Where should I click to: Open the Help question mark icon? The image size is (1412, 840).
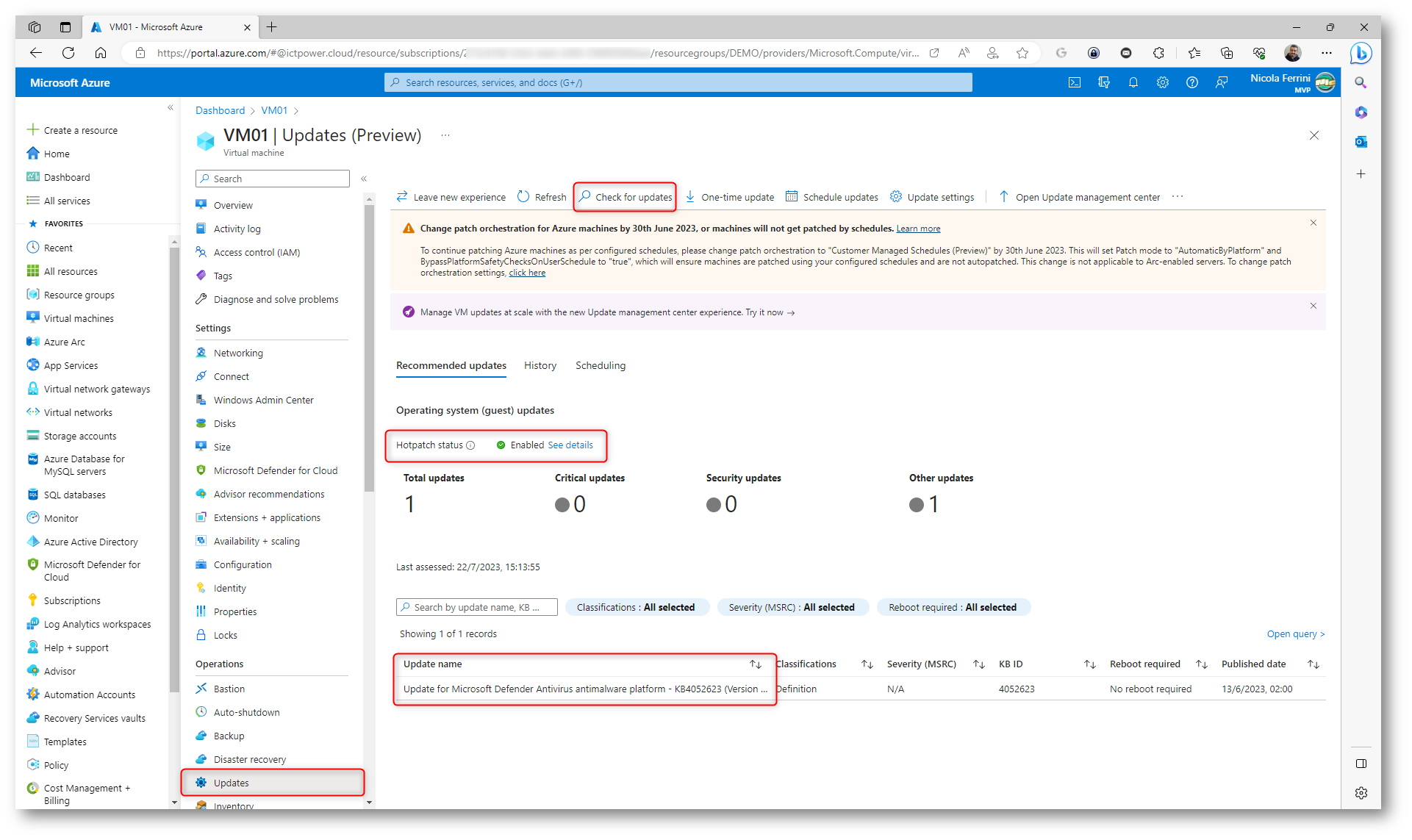(x=1192, y=83)
